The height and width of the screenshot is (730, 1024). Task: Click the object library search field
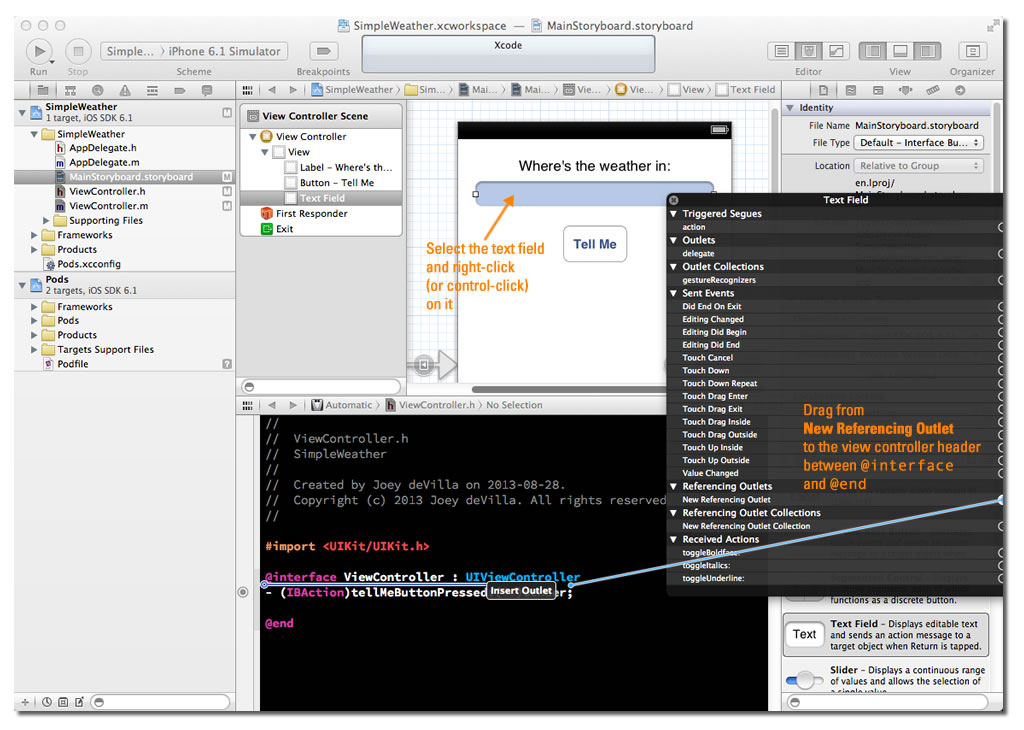pos(888,702)
